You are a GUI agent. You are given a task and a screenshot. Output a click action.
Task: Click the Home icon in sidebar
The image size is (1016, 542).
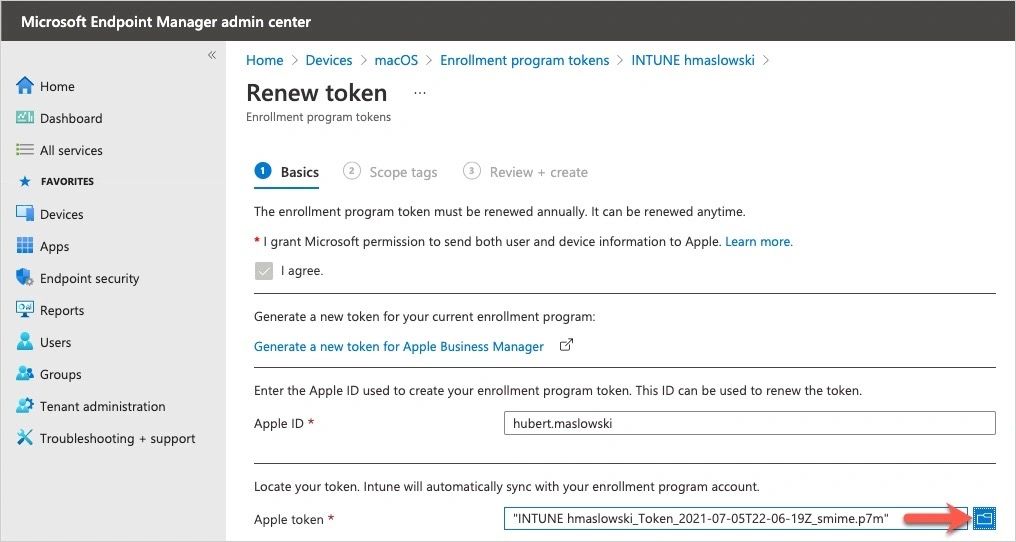25,86
